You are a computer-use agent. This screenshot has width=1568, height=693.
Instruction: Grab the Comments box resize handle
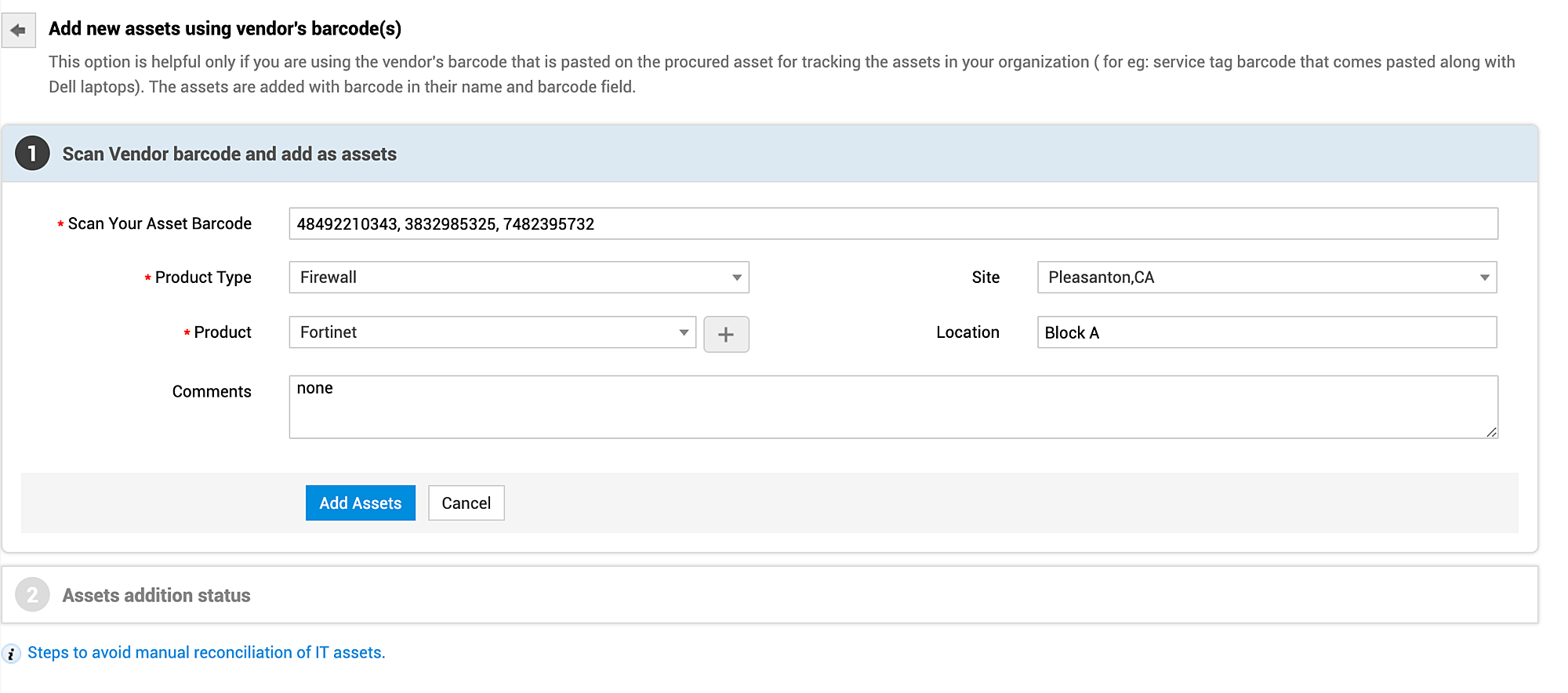tap(1491, 432)
